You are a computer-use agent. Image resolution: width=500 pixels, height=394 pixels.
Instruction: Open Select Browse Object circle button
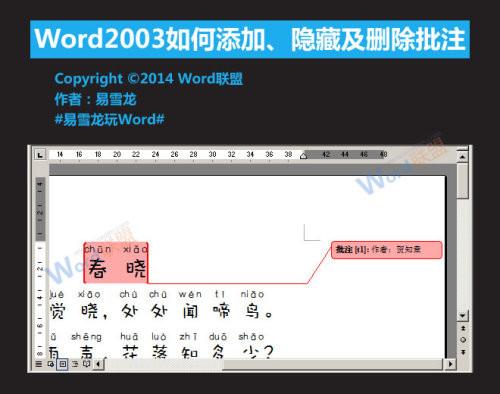pos(463,340)
